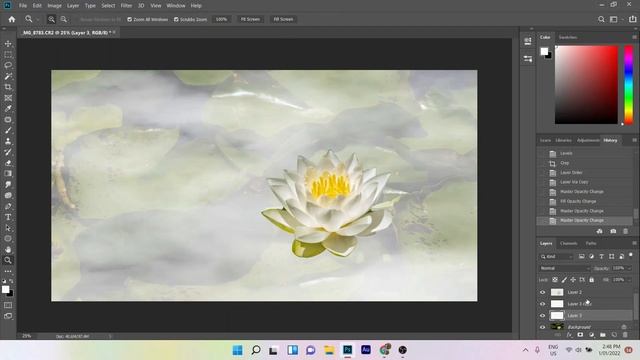The image size is (640, 360).
Task: Open the History panel menu
Action: (634, 140)
